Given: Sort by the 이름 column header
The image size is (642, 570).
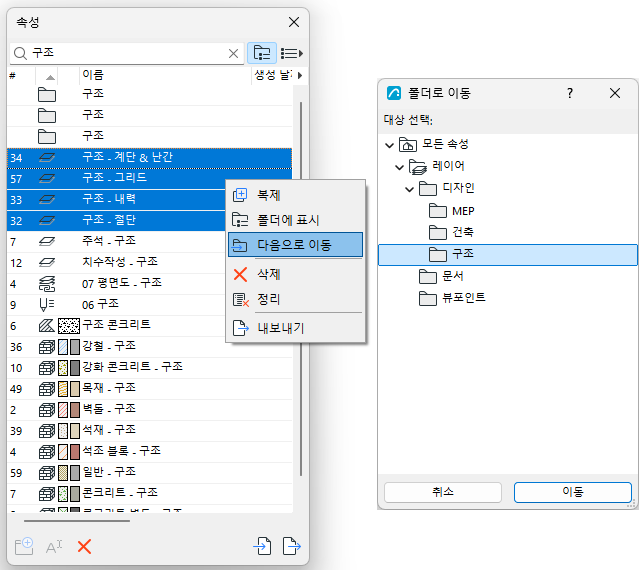Looking at the screenshot, I should coord(165,75).
